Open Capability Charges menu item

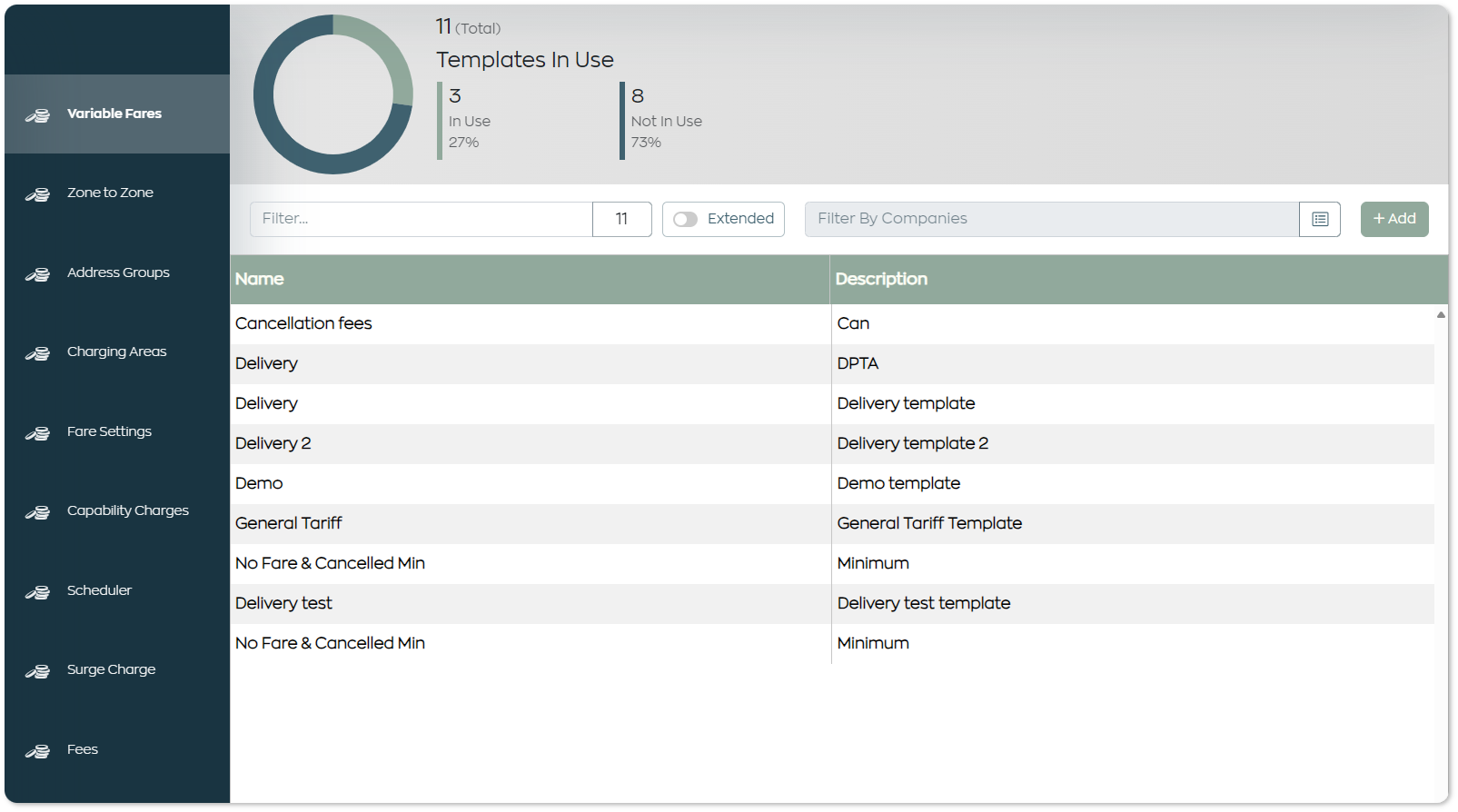pyautogui.click(x=117, y=510)
